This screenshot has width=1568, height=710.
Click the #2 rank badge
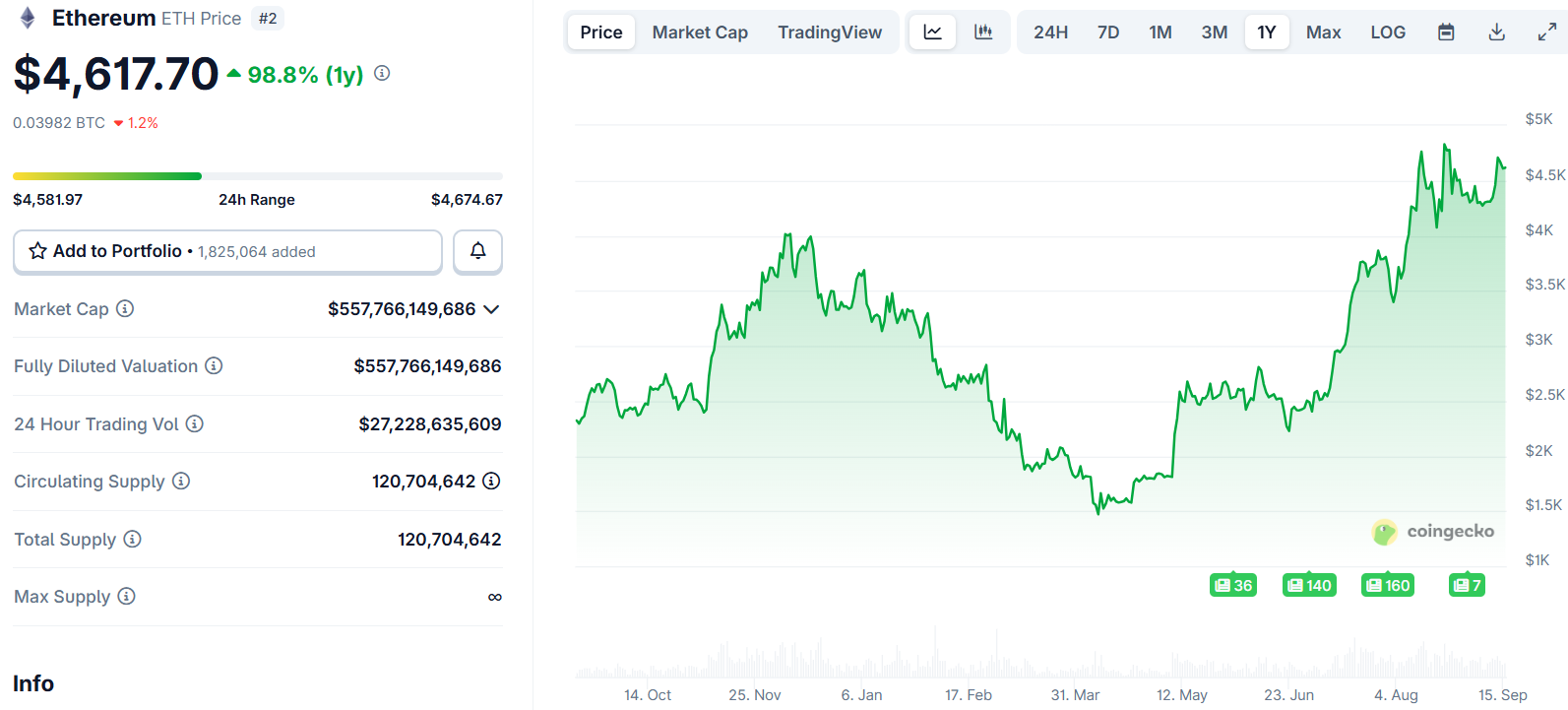[x=268, y=19]
